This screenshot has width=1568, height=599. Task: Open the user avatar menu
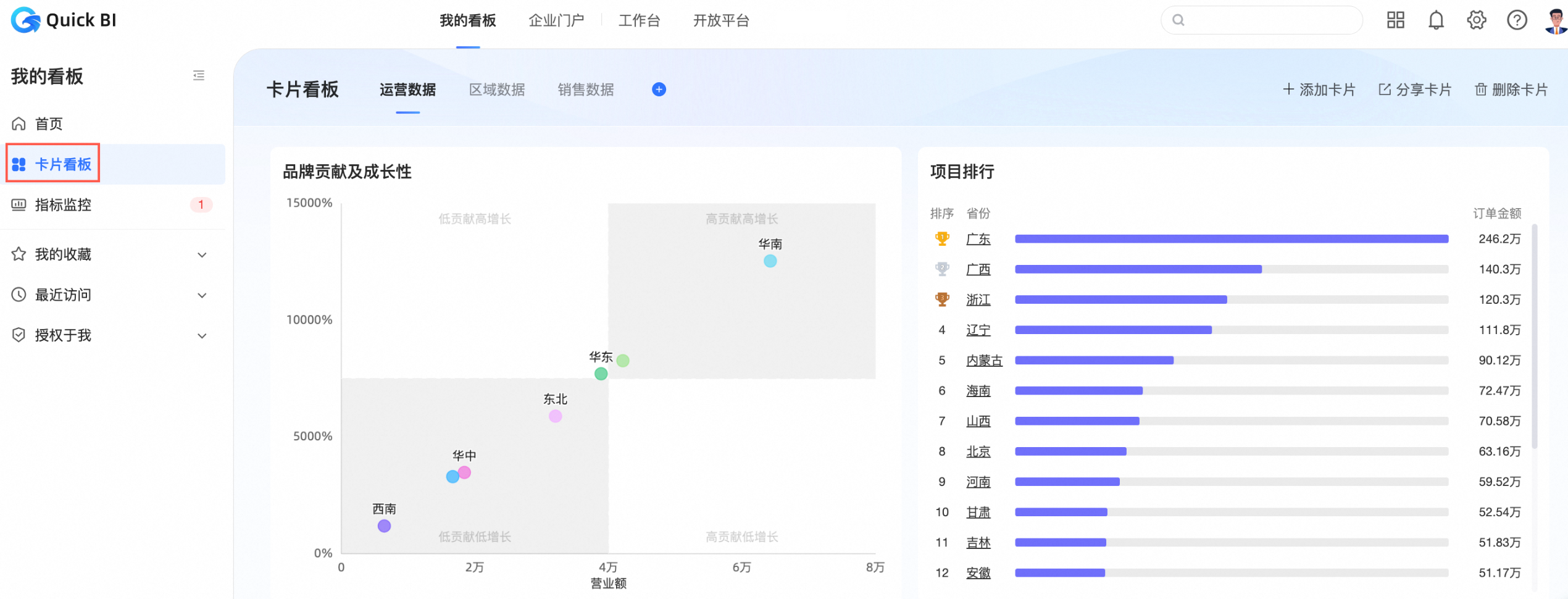(x=1556, y=20)
